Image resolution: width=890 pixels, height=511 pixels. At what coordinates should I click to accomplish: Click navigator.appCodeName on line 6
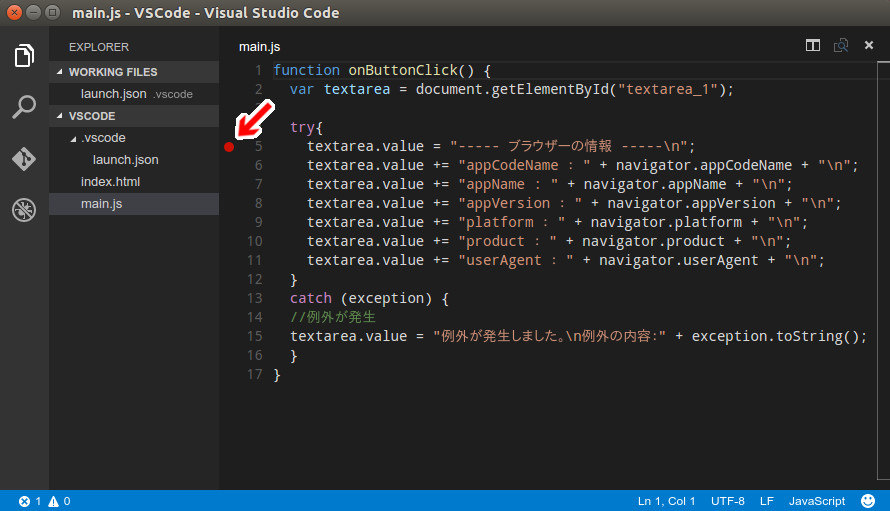coord(704,165)
